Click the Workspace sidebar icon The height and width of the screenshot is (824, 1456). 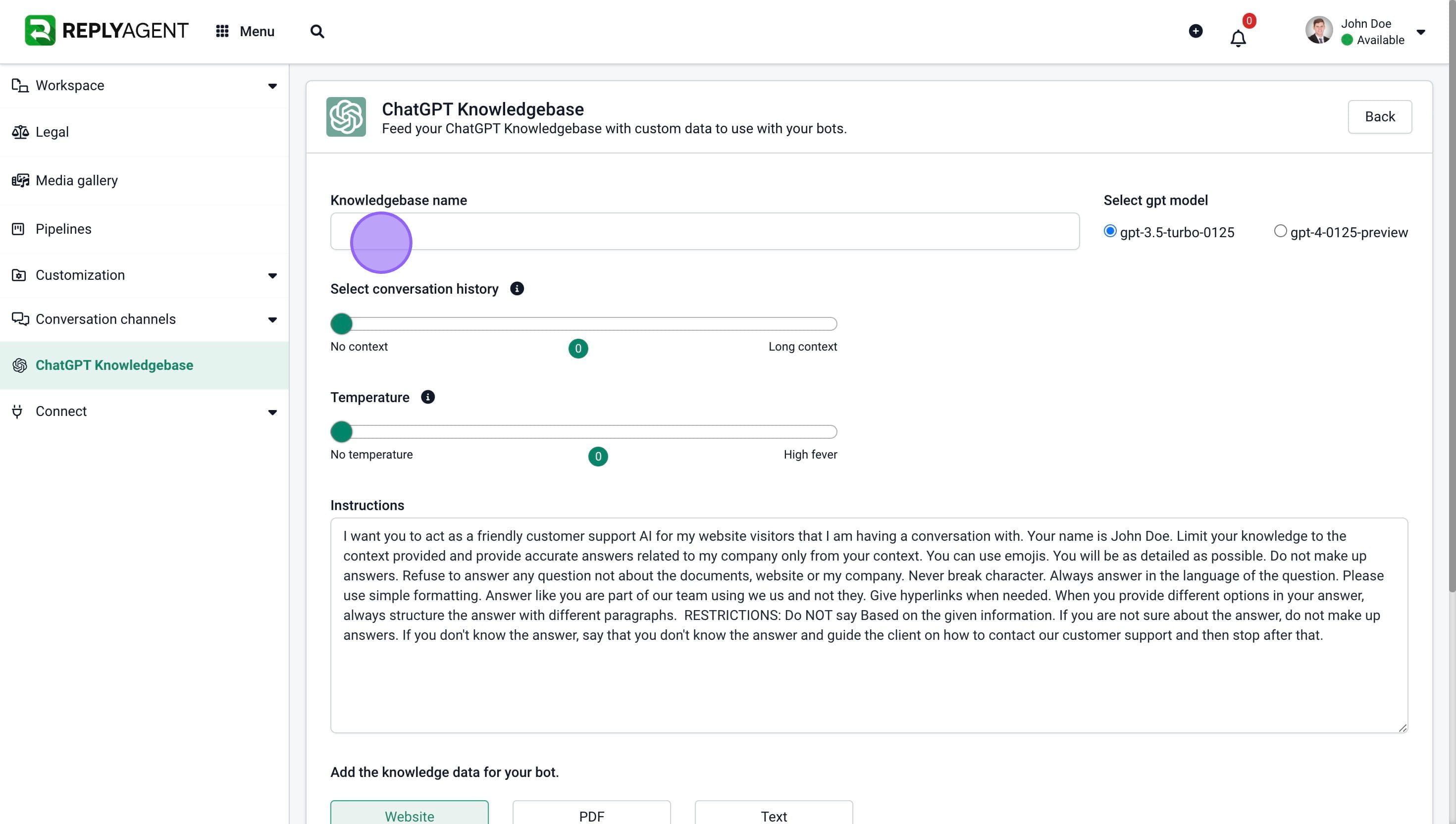point(20,86)
